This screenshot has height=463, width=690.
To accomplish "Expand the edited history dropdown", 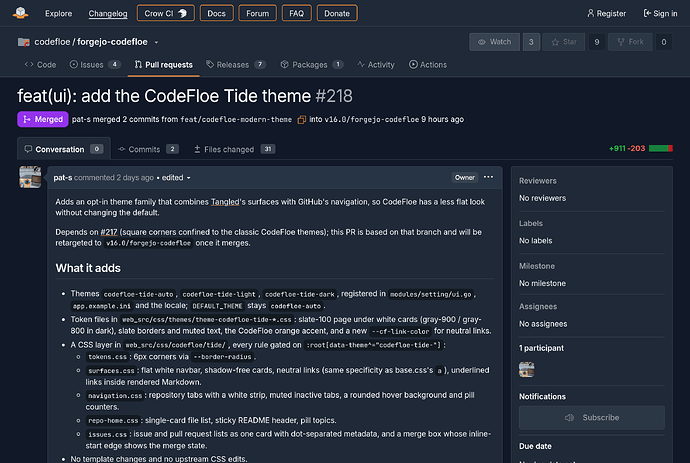I will (x=176, y=178).
